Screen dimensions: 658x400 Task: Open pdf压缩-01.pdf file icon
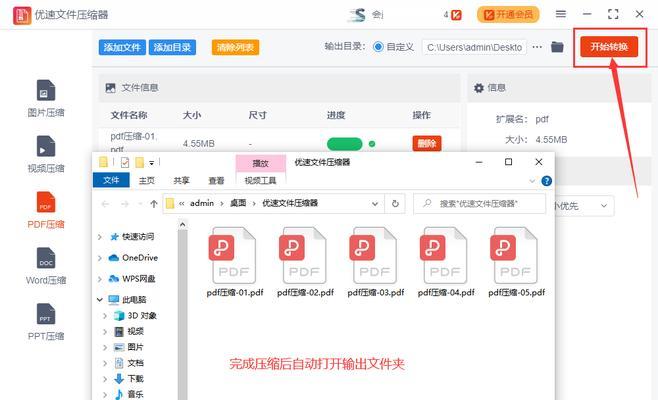point(235,256)
